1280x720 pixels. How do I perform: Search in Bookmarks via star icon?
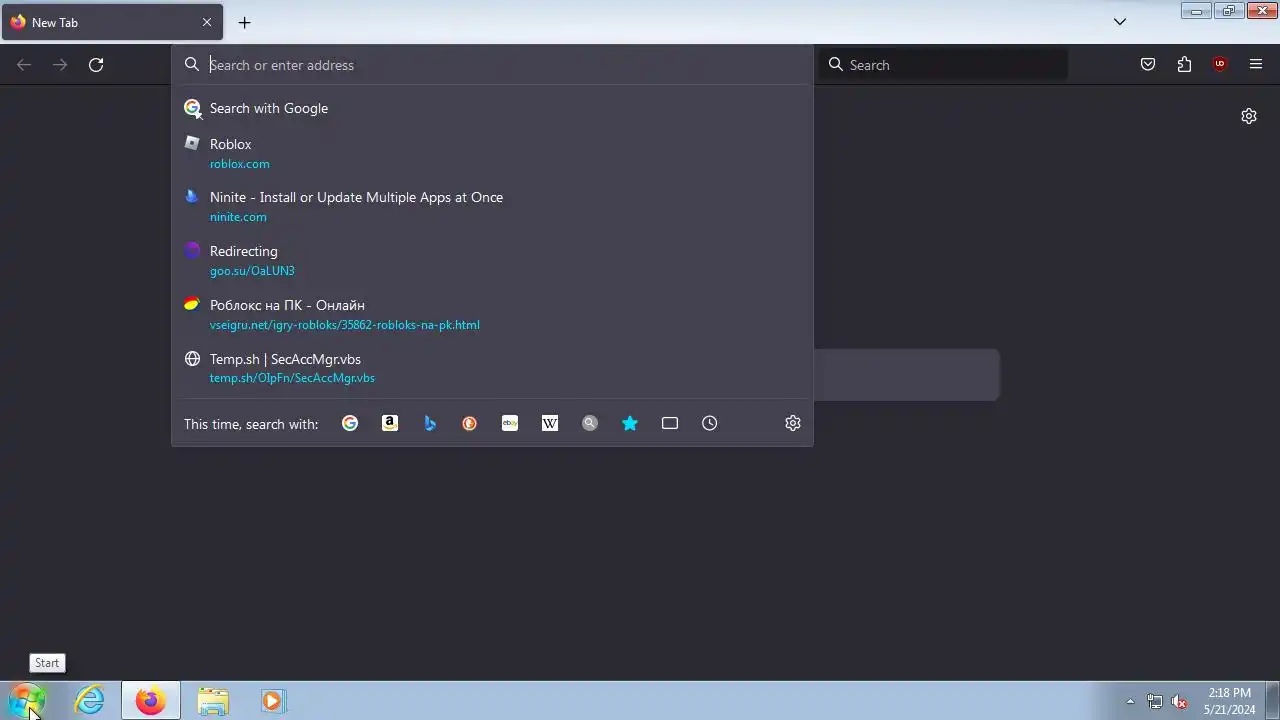coord(630,423)
